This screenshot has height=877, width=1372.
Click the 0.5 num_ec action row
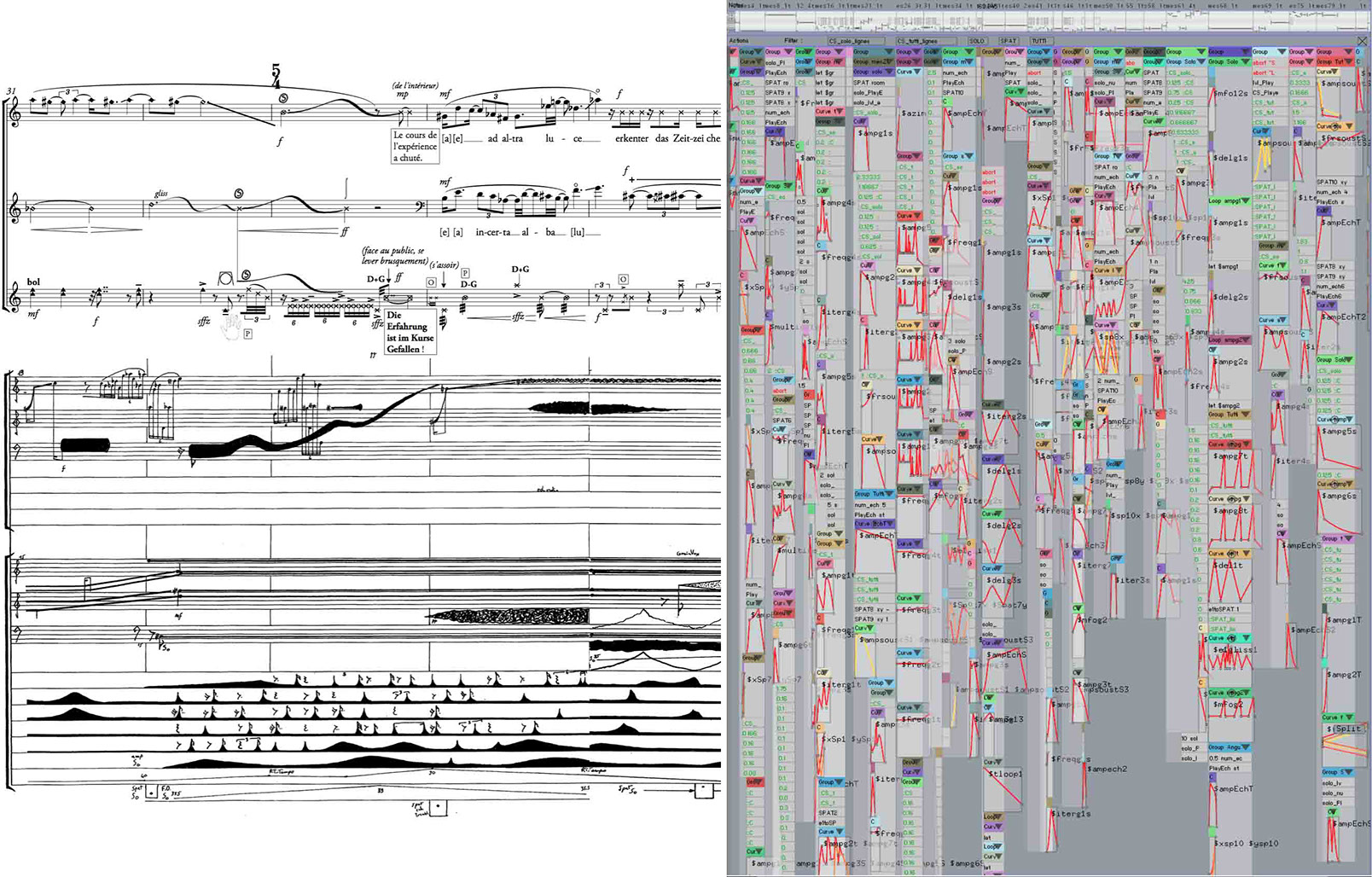[1230, 758]
